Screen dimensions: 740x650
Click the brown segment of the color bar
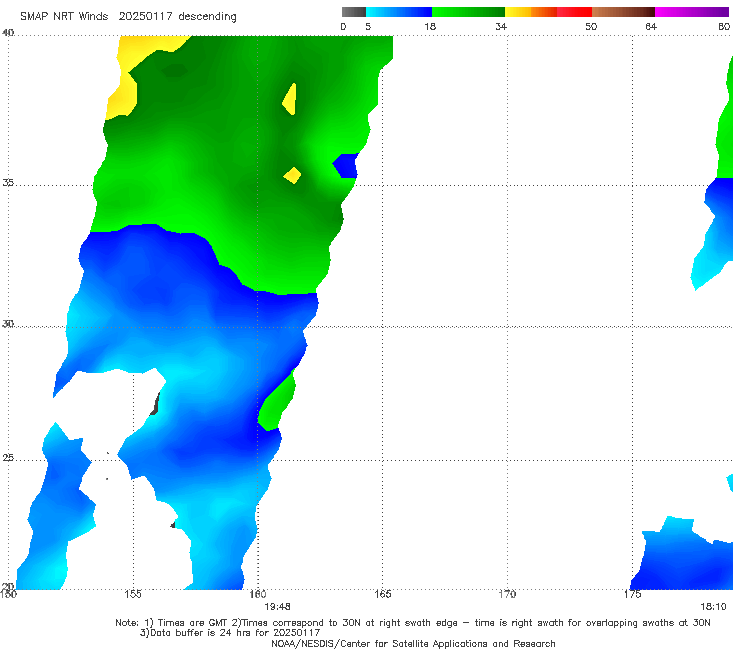(623, 12)
